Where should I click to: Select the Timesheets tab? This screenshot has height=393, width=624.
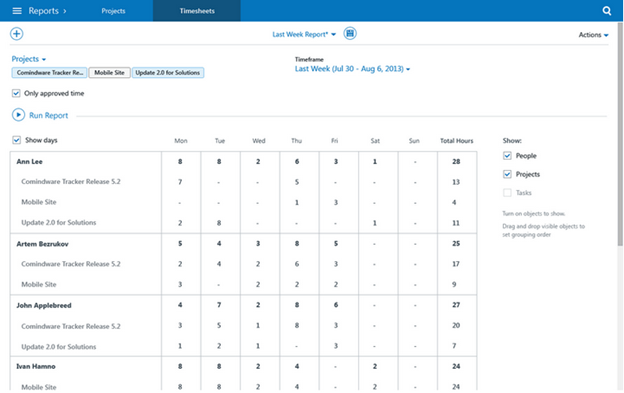coord(197,11)
